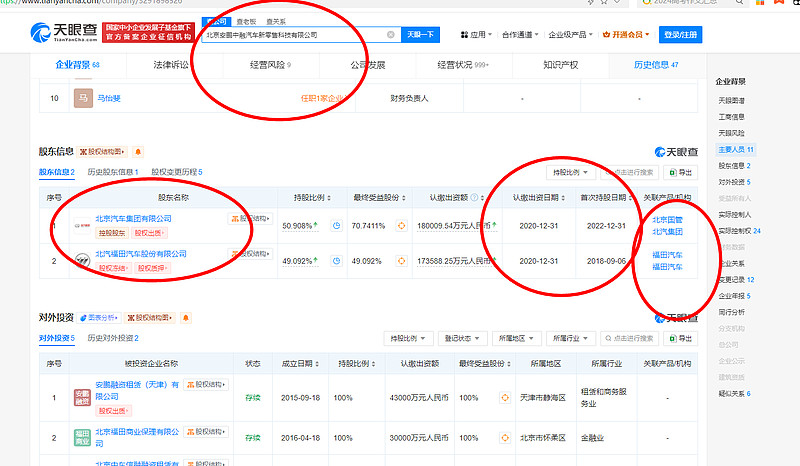Export the investment table with 导出
The height and width of the screenshot is (466, 800).
tap(681, 338)
